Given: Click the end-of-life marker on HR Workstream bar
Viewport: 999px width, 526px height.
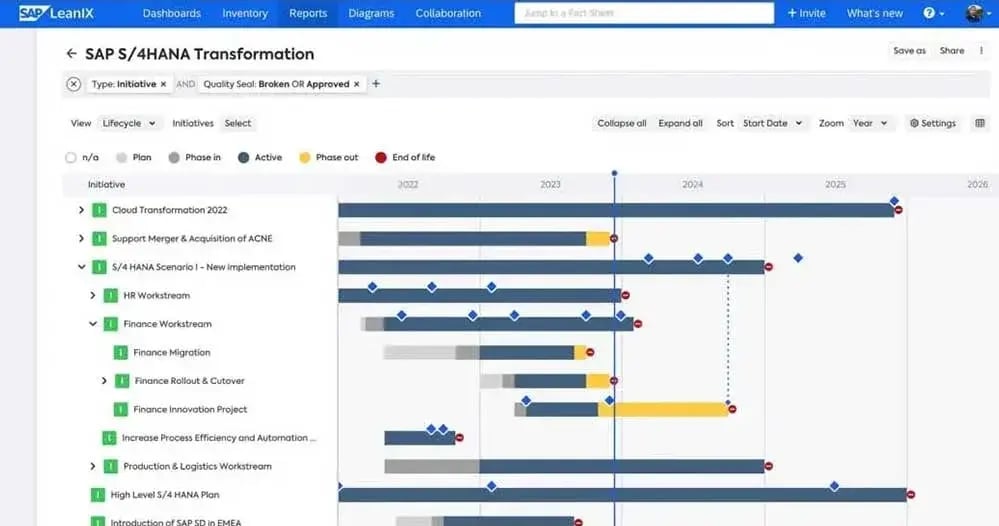Looking at the screenshot, I should click(x=626, y=295).
